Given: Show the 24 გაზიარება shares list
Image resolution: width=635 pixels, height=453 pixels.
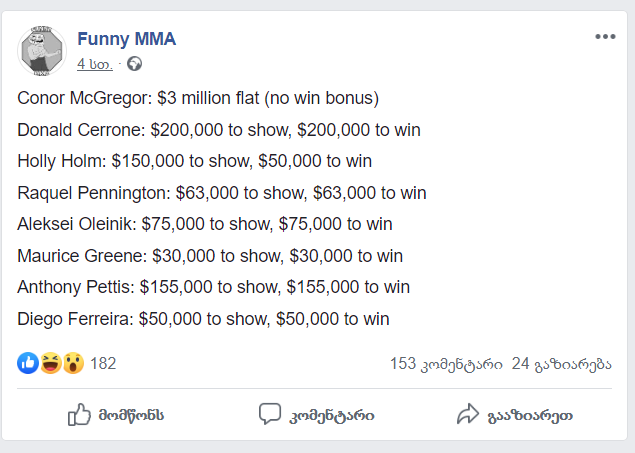Looking at the screenshot, I should coord(560,363).
